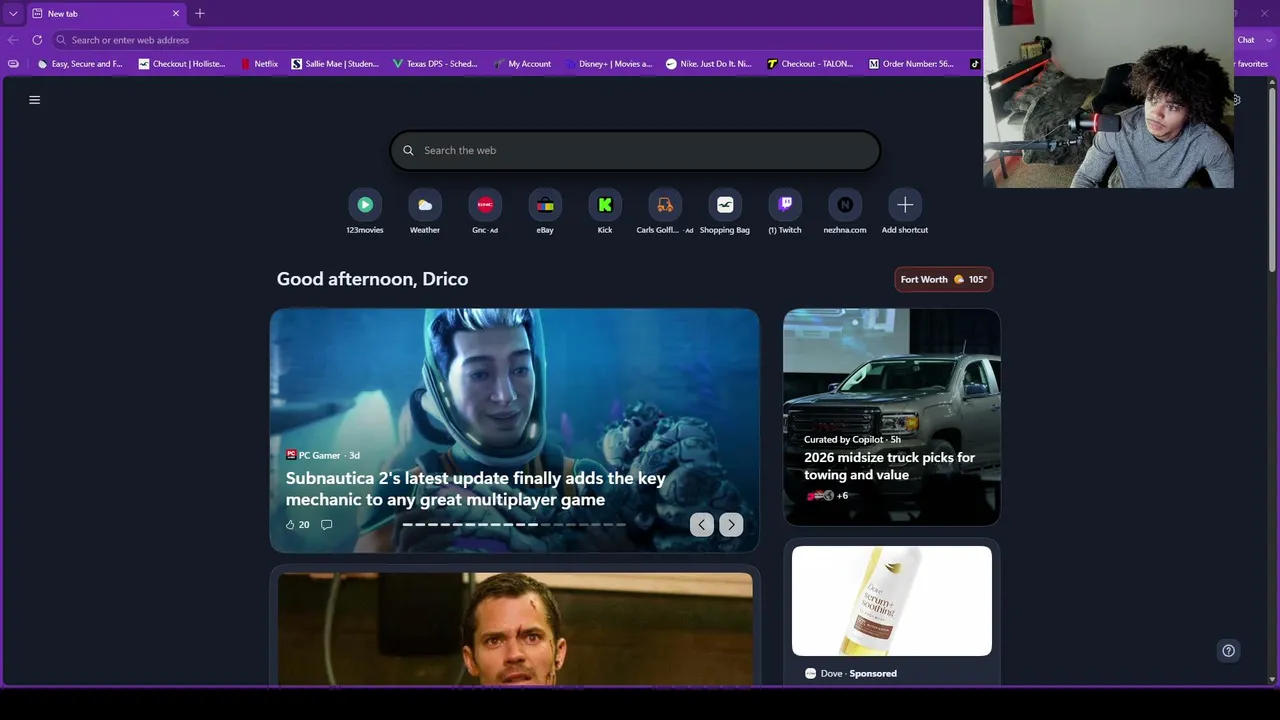
Task: Open the article thumbnail of bloodied man
Action: click(515, 629)
